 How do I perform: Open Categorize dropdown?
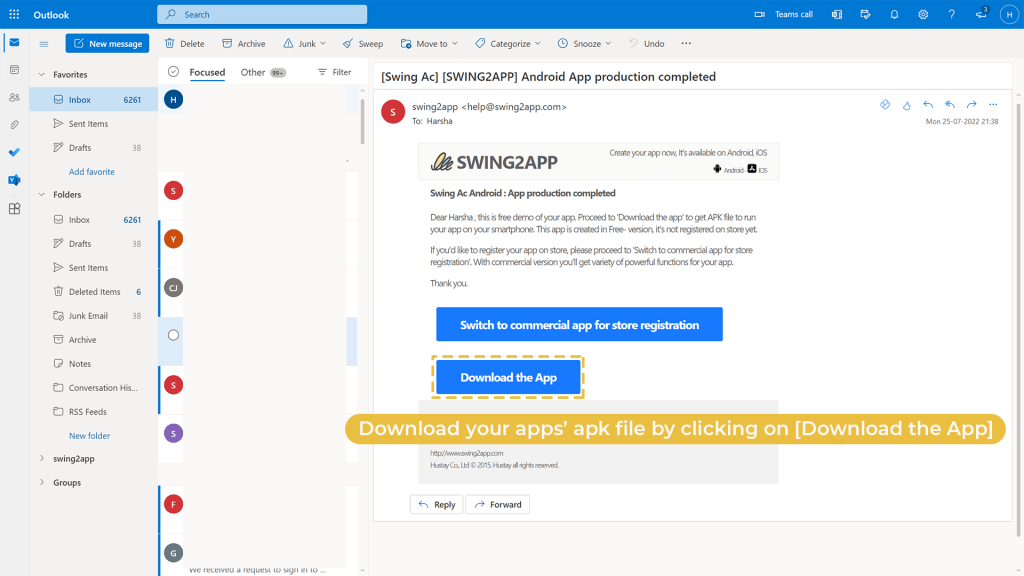[x=508, y=44]
